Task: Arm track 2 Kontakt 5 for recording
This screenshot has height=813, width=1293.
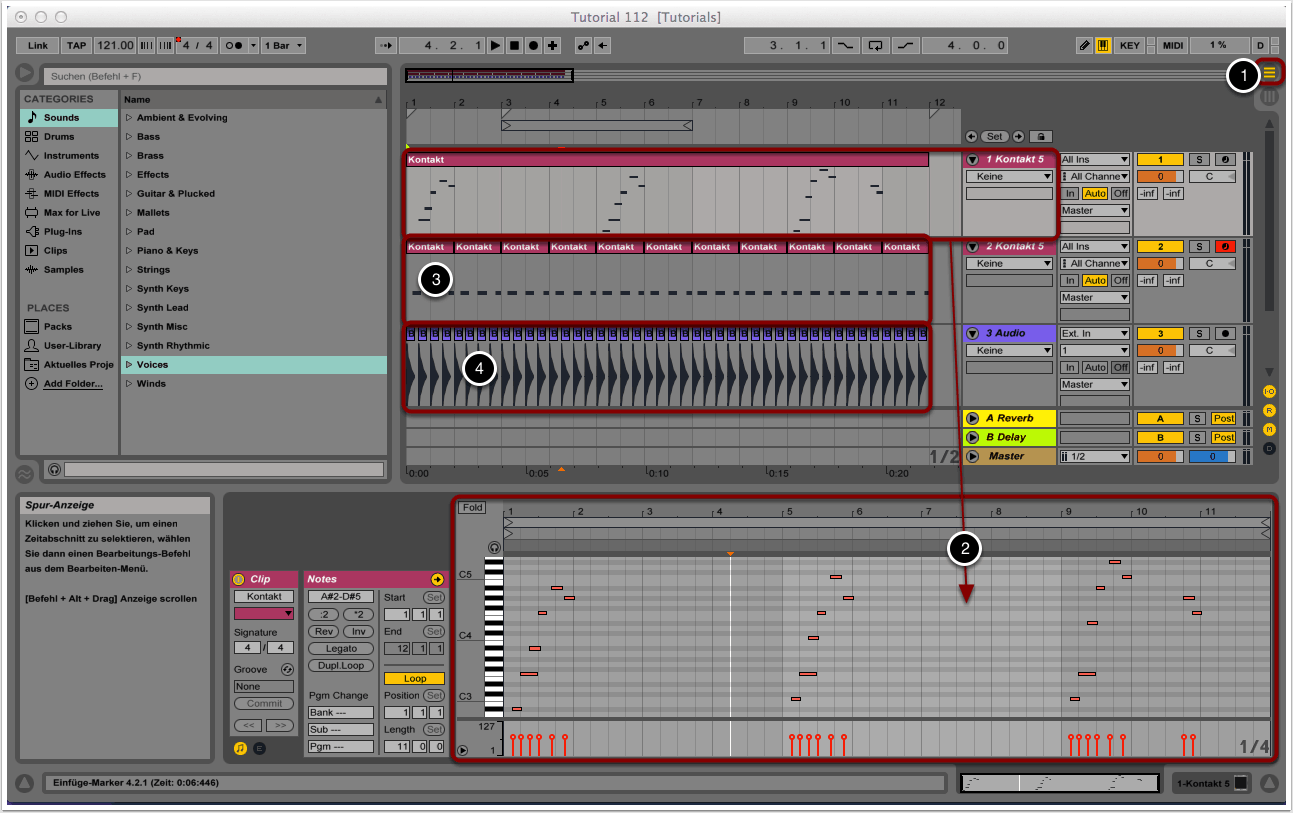Action: [1226, 247]
